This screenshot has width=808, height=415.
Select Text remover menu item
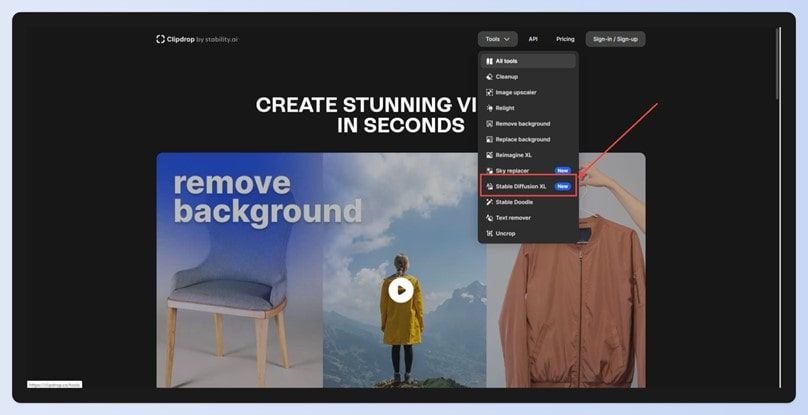tap(528, 218)
